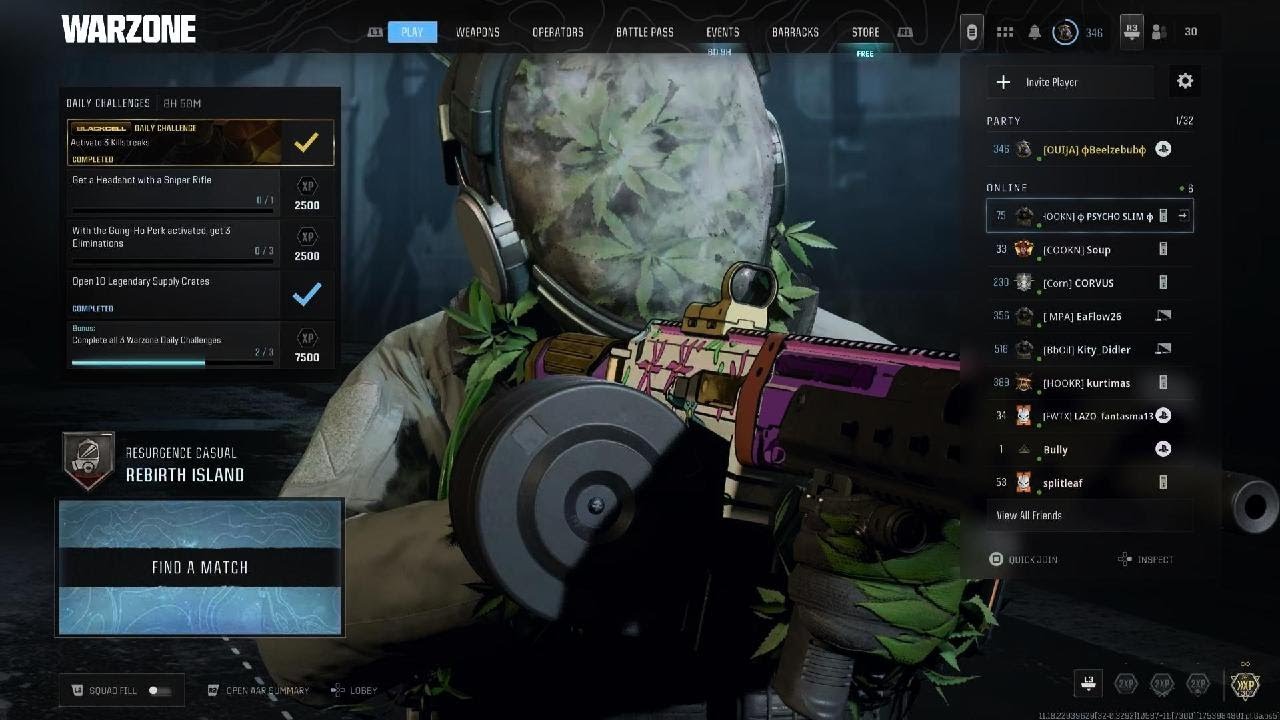Open View All Friends

pos(1090,515)
